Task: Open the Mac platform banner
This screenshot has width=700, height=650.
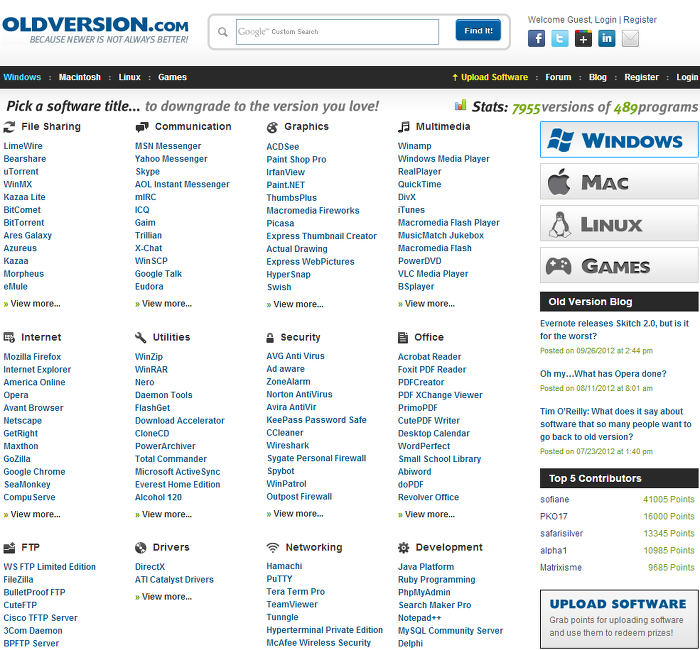Action: 619,181
